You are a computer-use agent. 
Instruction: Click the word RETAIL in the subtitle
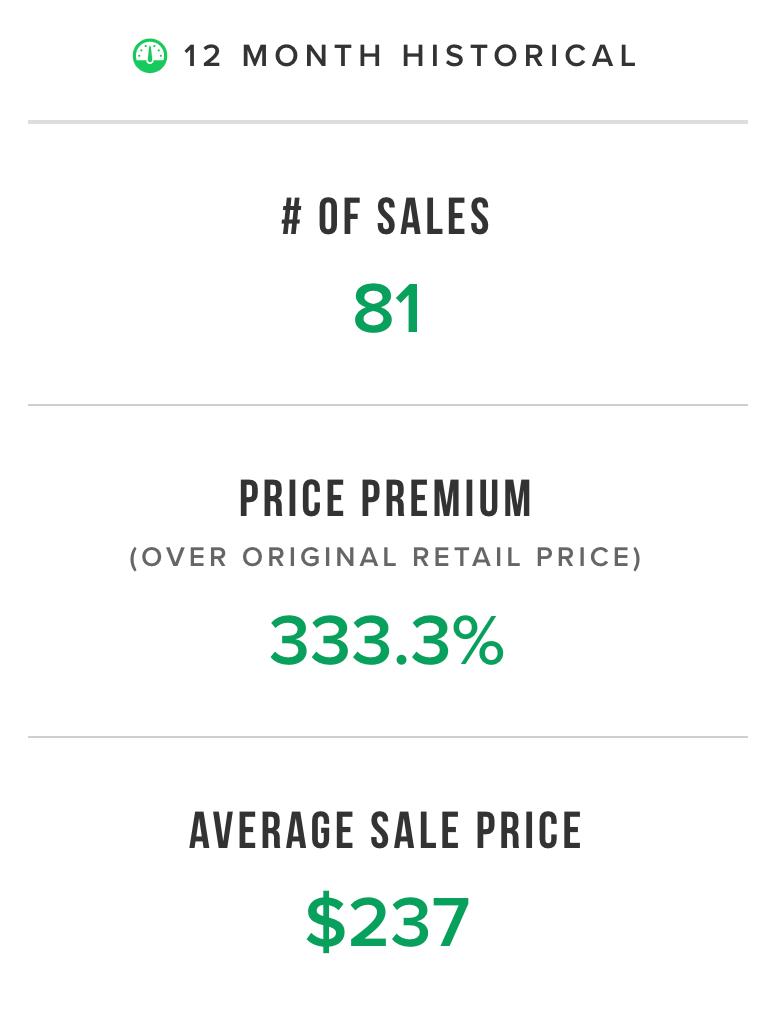coord(467,557)
